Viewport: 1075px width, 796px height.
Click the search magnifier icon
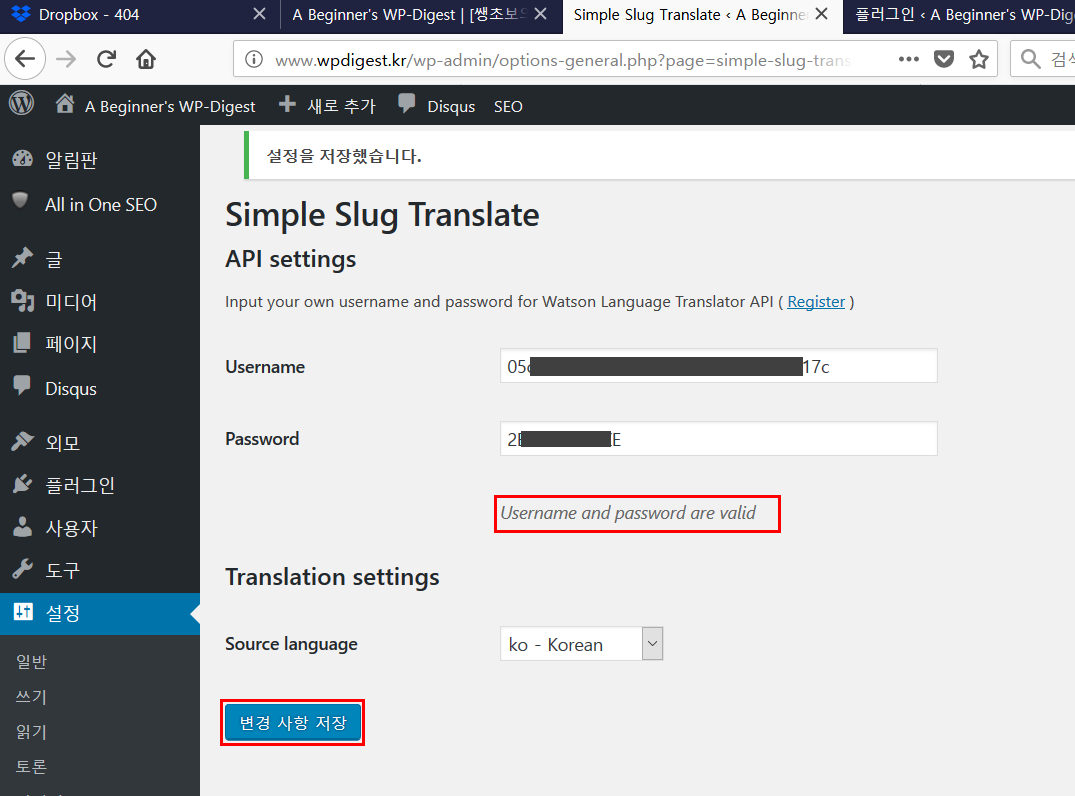[x=1030, y=60]
